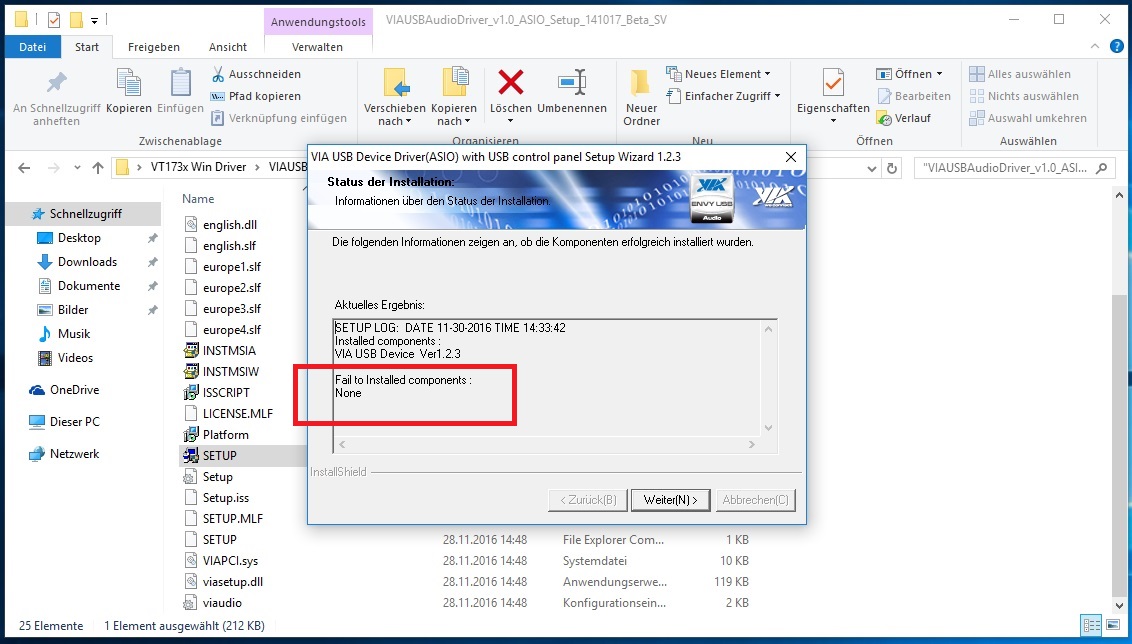The image size is (1132, 644).
Task: Refresh the folder view
Action: 892,167
